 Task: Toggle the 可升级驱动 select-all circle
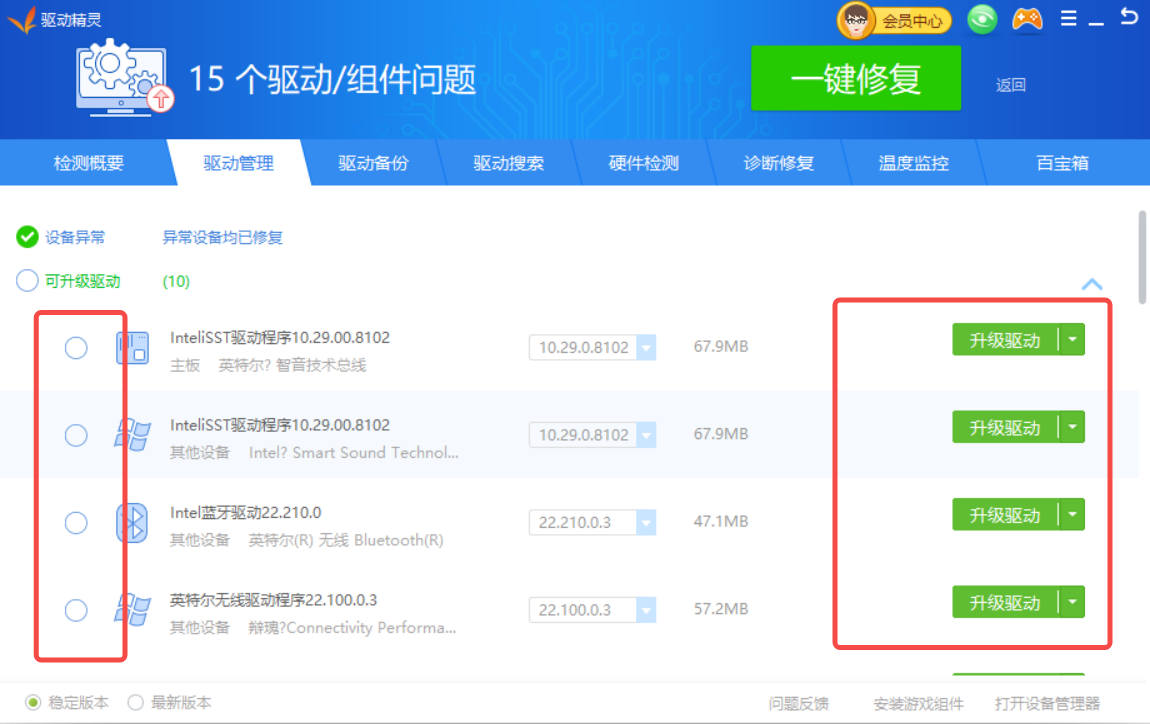(x=27, y=281)
